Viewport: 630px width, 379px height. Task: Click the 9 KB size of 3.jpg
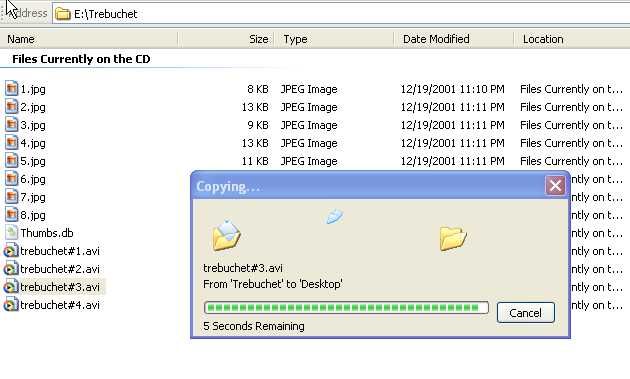(258, 125)
